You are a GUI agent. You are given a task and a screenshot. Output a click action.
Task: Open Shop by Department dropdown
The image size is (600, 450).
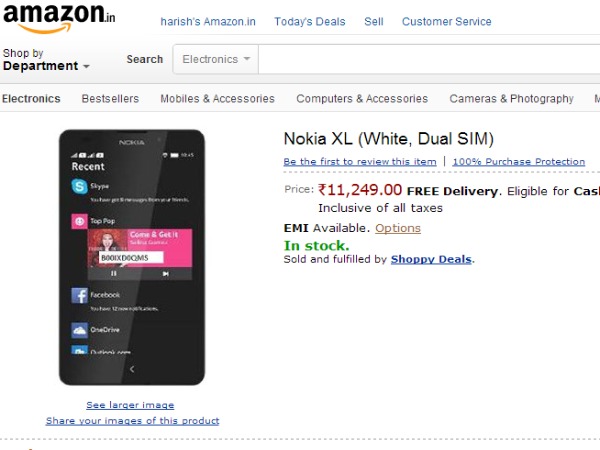pos(45,60)
